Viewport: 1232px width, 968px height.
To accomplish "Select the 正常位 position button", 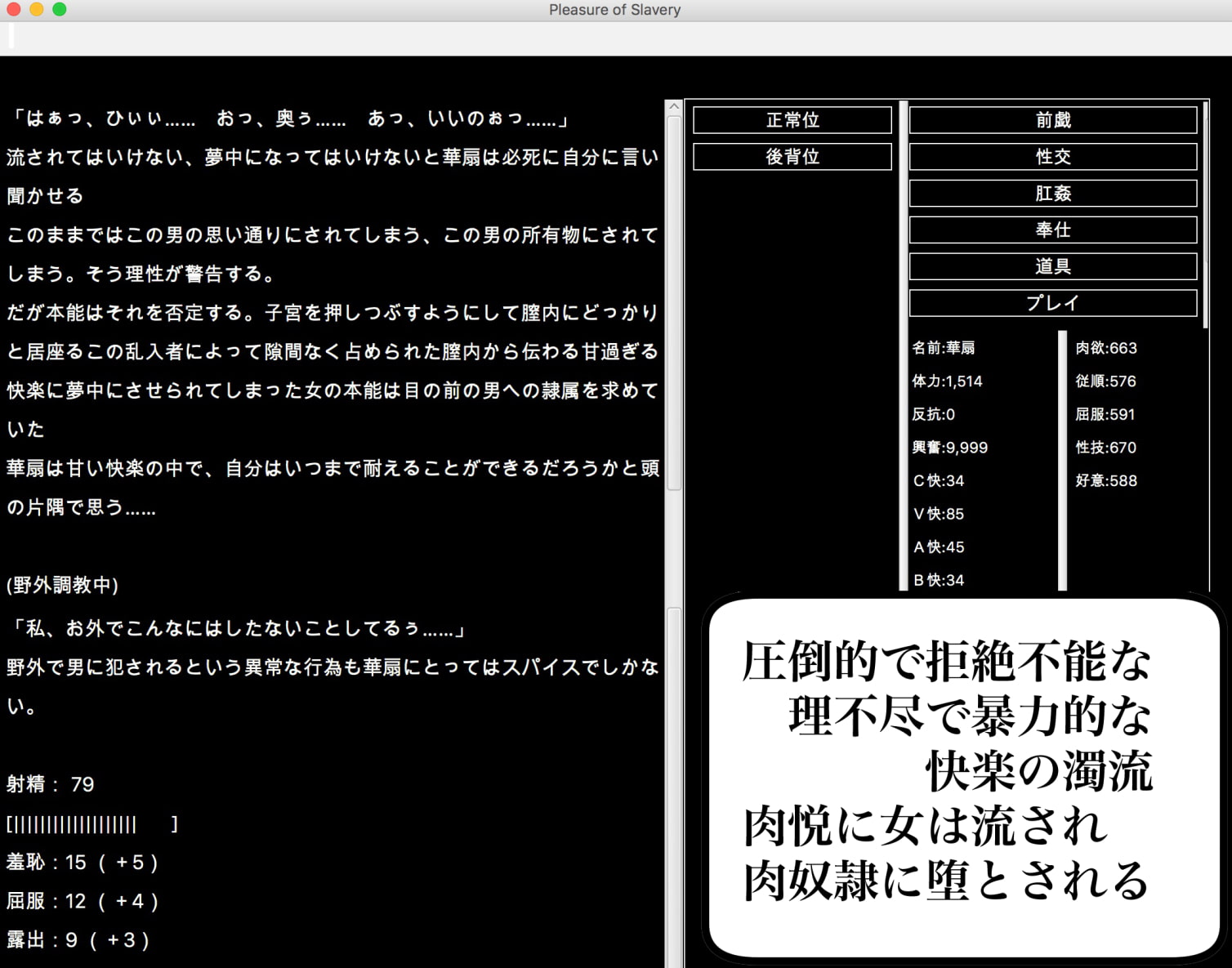I will tap(791, 119).
